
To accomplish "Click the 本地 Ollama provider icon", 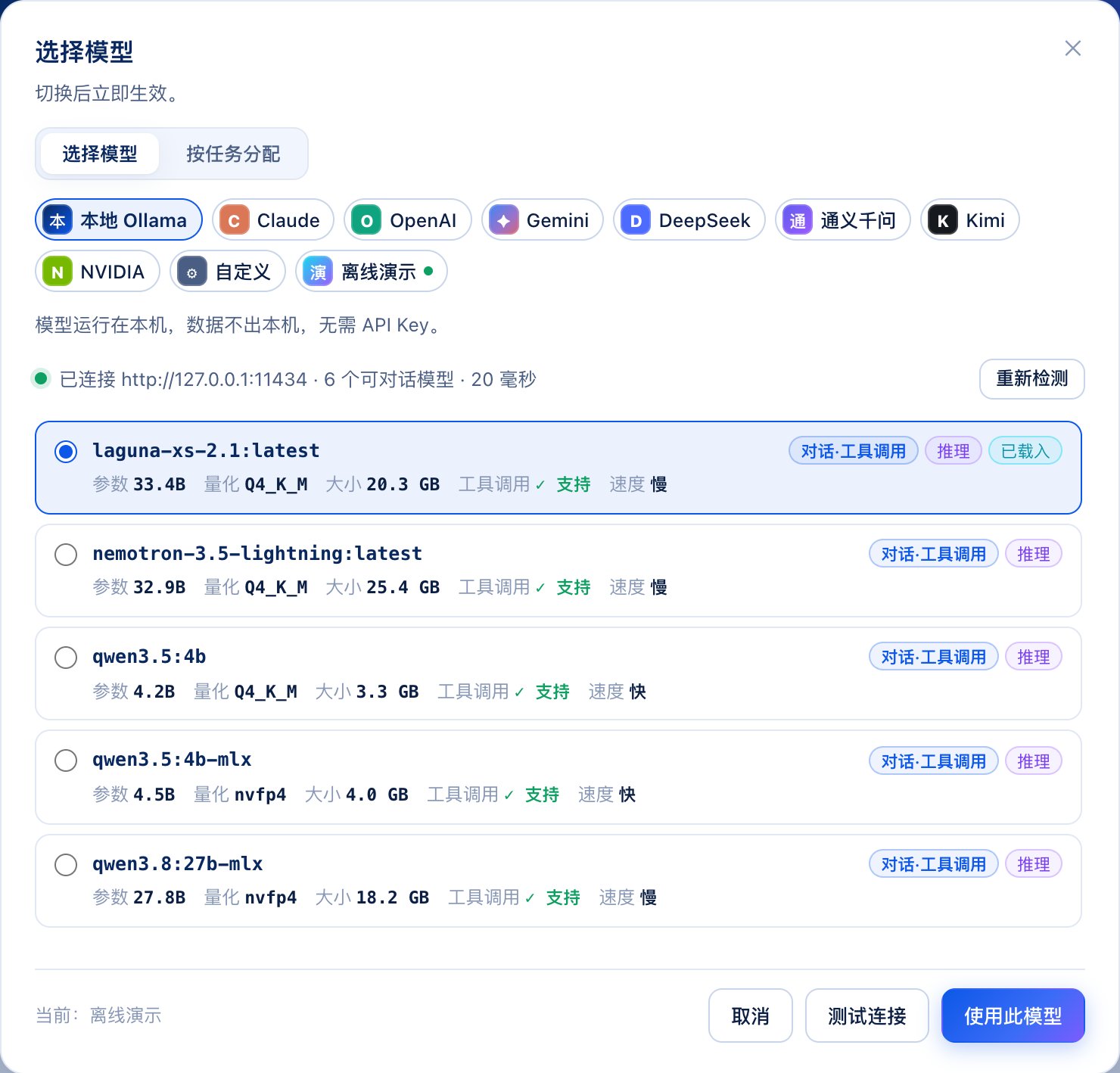I will point(58,220).
